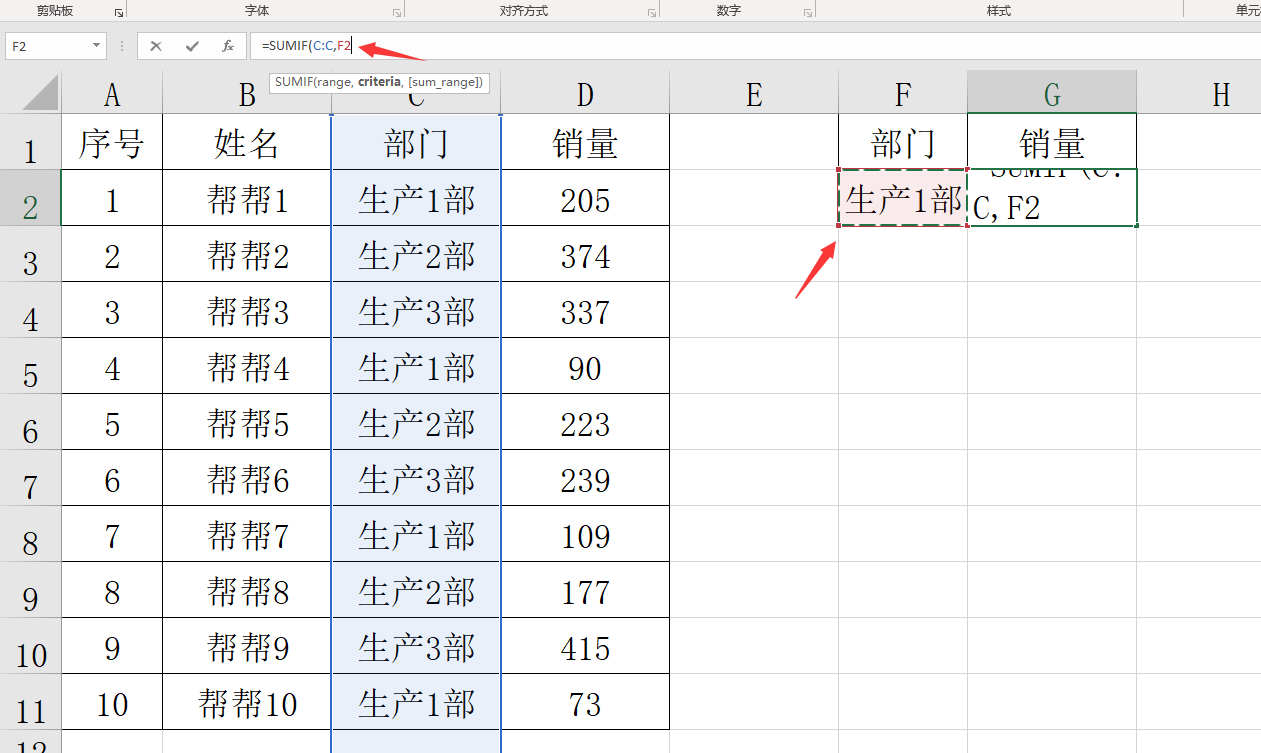Click the cell 帮帮5
This screenshot has height=753, width=1261.
[247, 422]
